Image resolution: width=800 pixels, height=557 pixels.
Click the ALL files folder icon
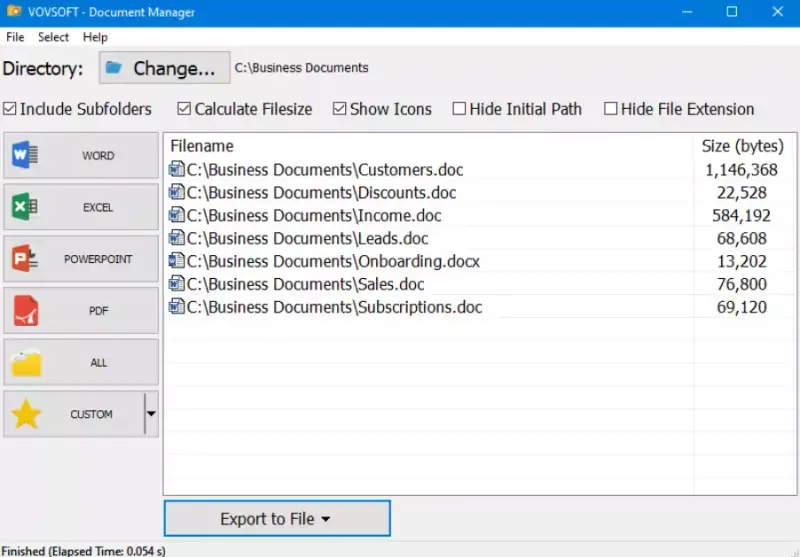tap(26, 363)
